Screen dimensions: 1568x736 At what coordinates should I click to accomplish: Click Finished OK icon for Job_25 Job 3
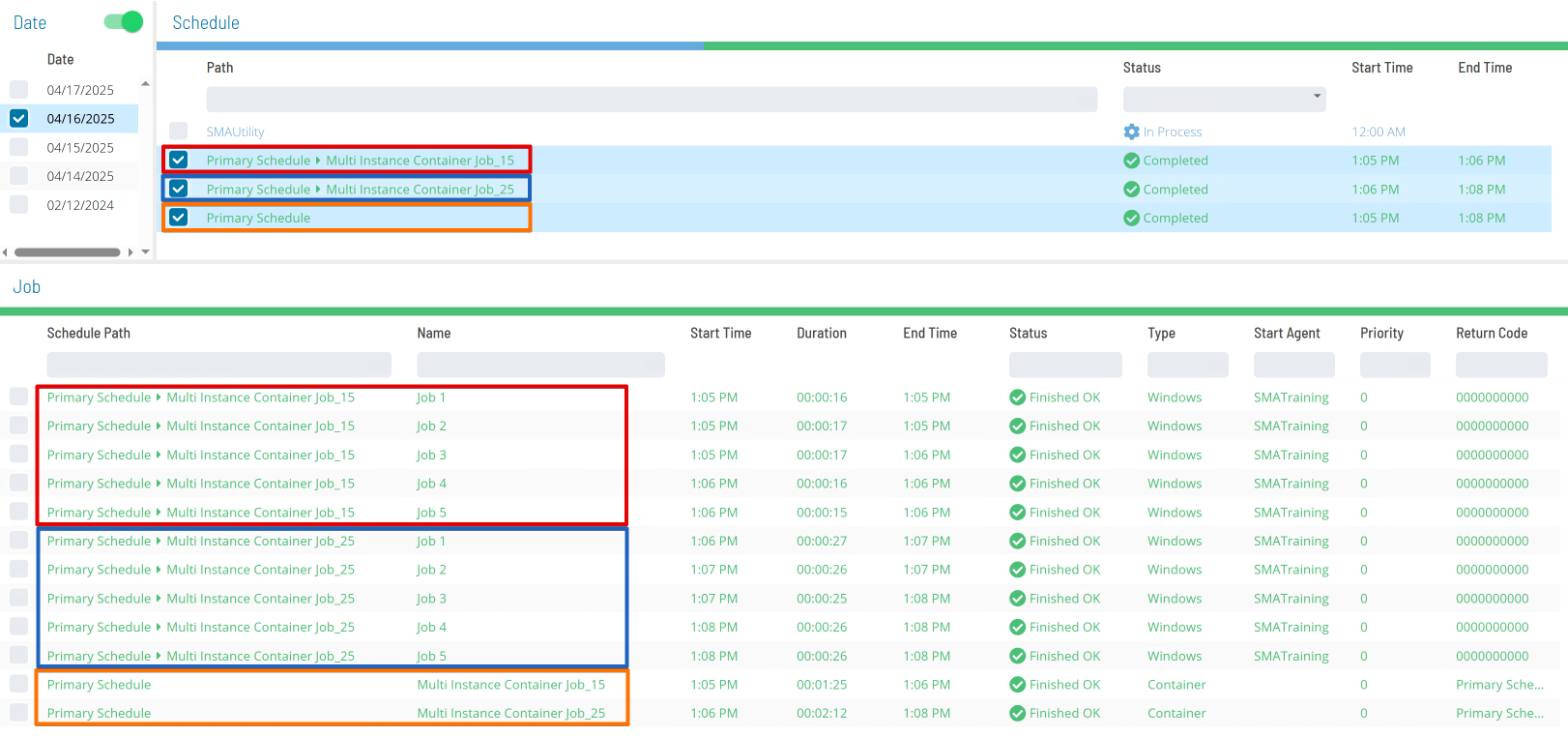[x=1017, y=599]
